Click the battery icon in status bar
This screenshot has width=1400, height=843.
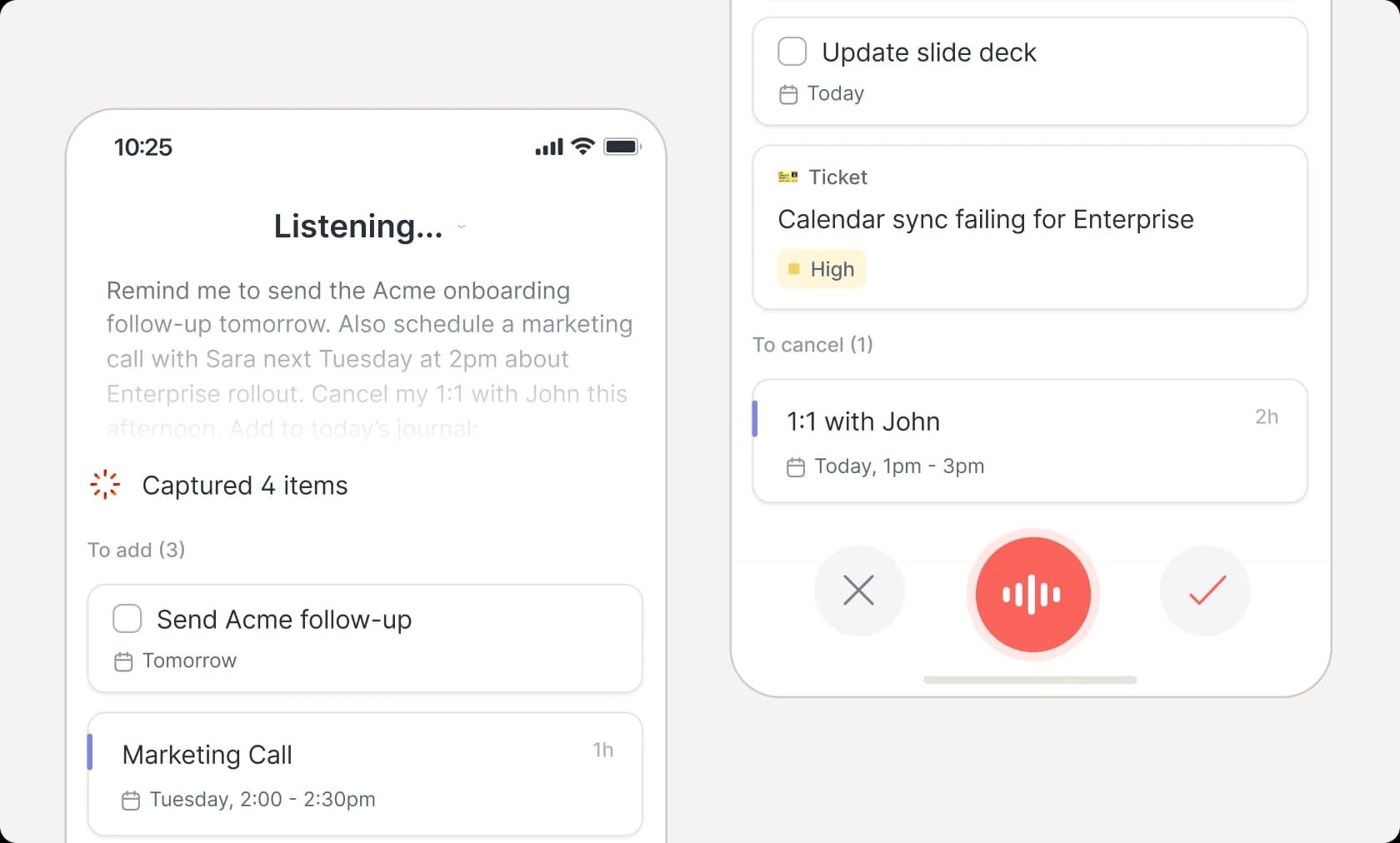(x=622, y=147)
